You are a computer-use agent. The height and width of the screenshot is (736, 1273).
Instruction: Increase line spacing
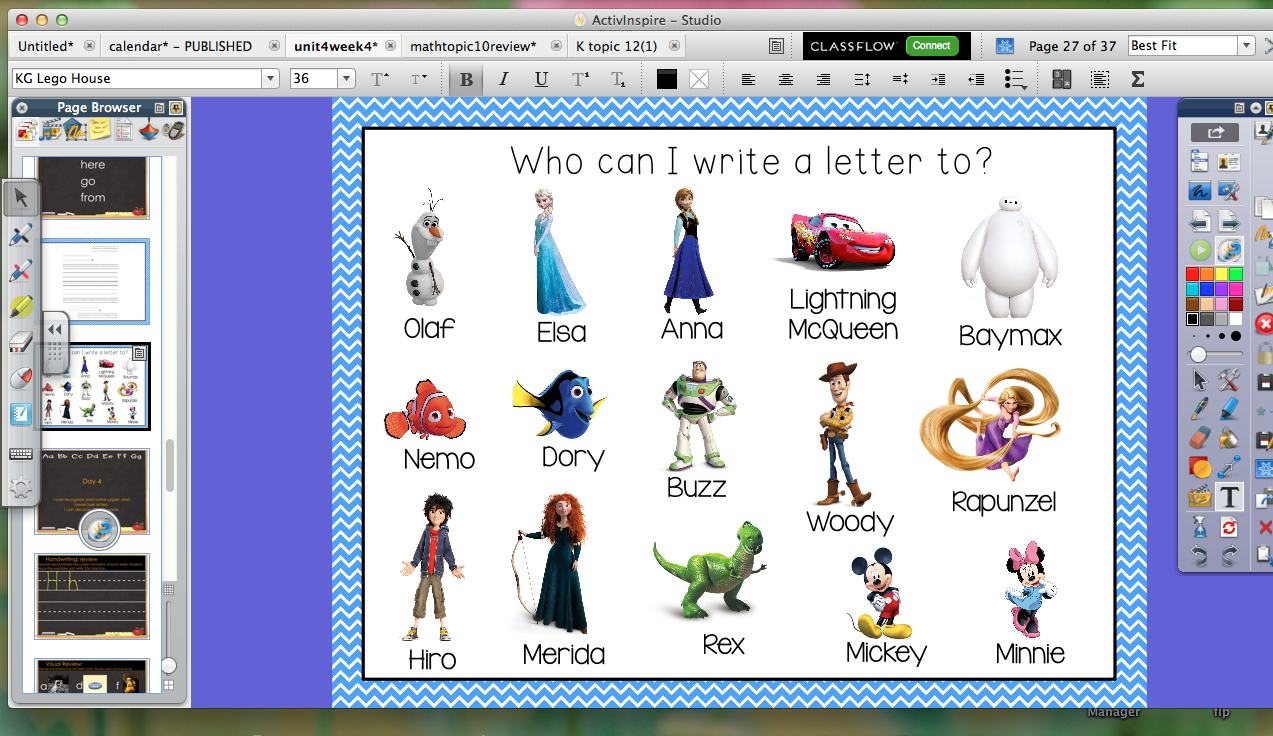point(863,79)
